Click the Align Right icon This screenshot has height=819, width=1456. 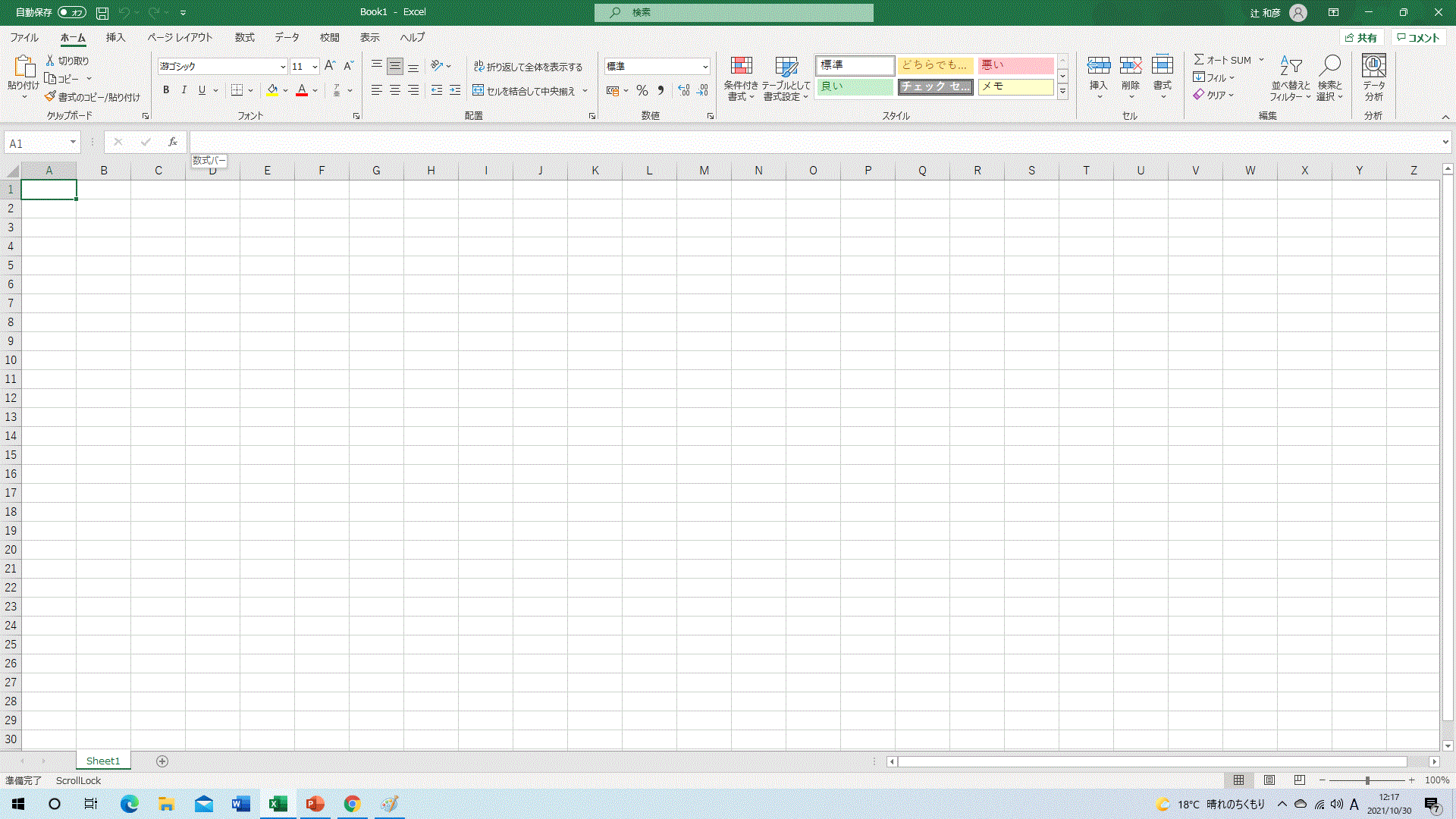pos(413,90)
